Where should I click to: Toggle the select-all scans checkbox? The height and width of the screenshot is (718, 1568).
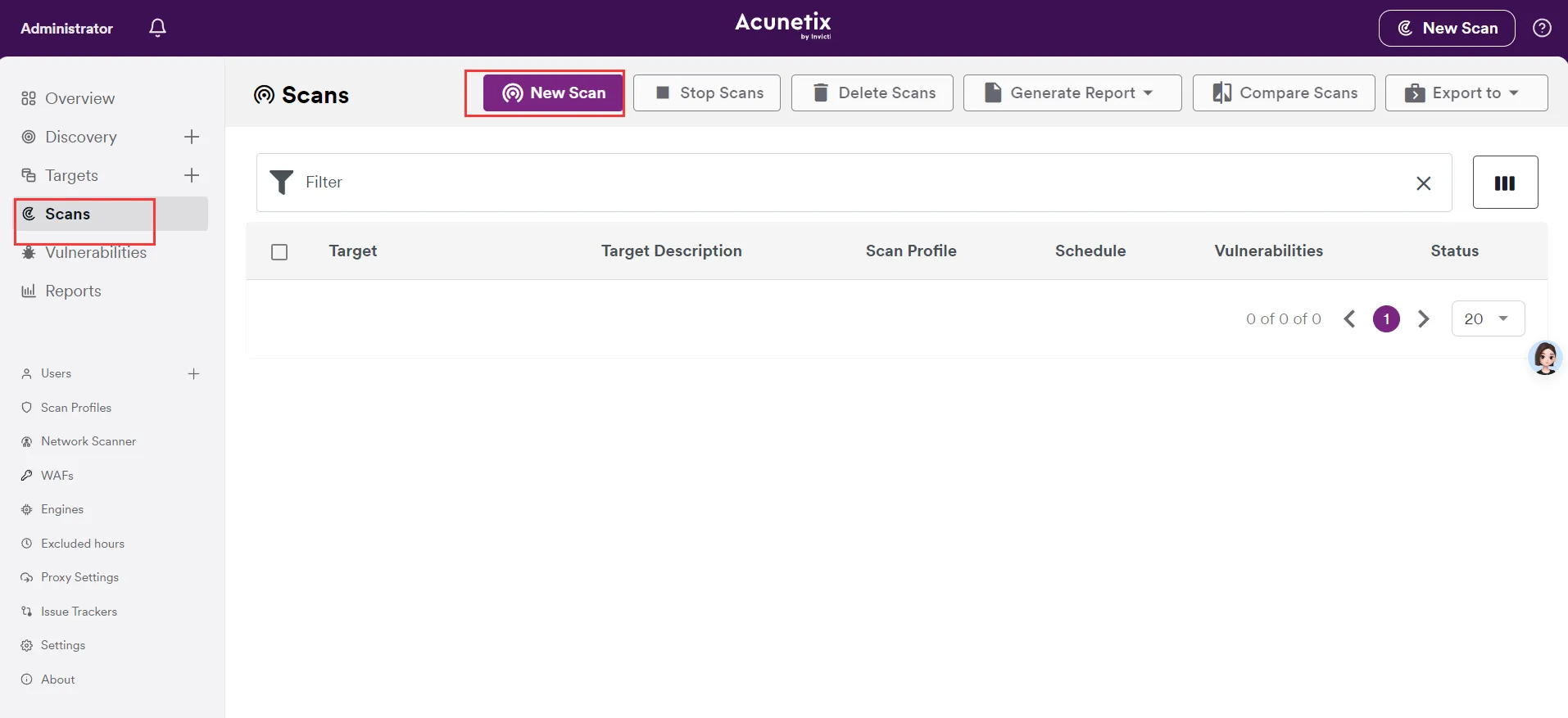279,251
